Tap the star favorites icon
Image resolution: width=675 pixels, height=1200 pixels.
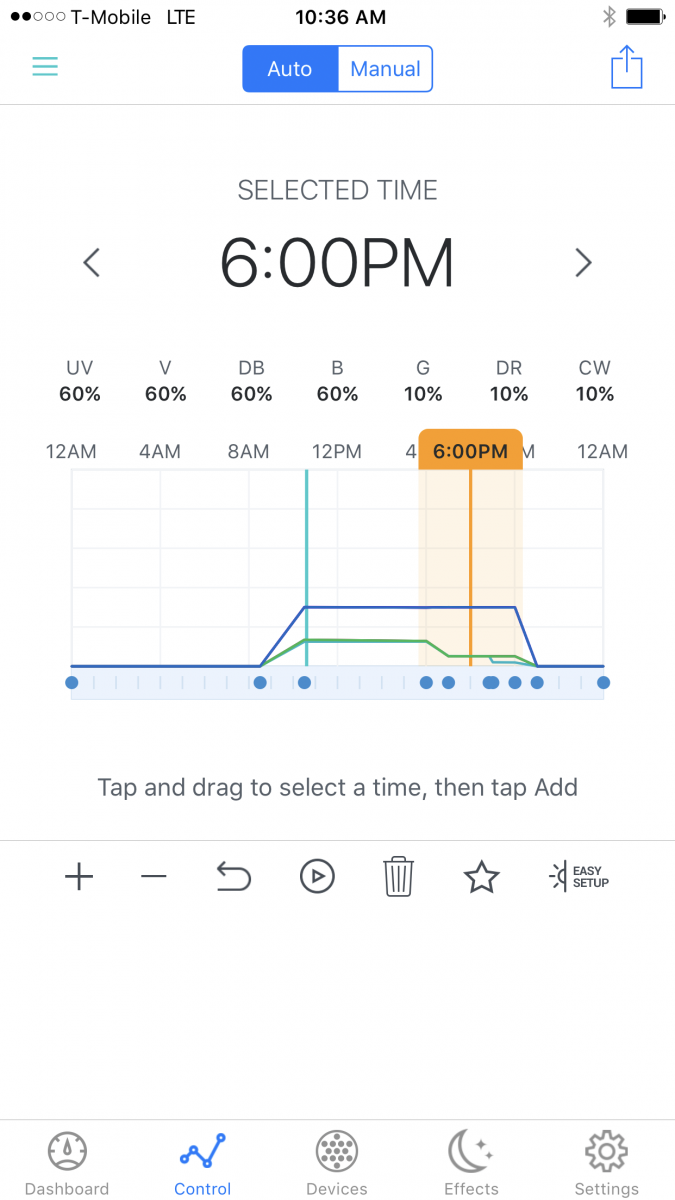click(481, 877)
